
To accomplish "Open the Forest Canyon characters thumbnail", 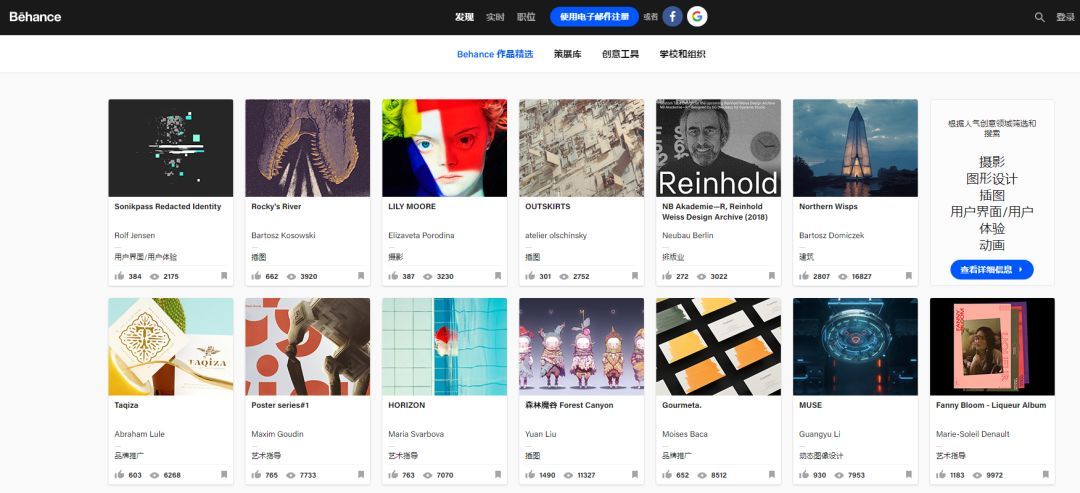I will (x=581, y=347).
